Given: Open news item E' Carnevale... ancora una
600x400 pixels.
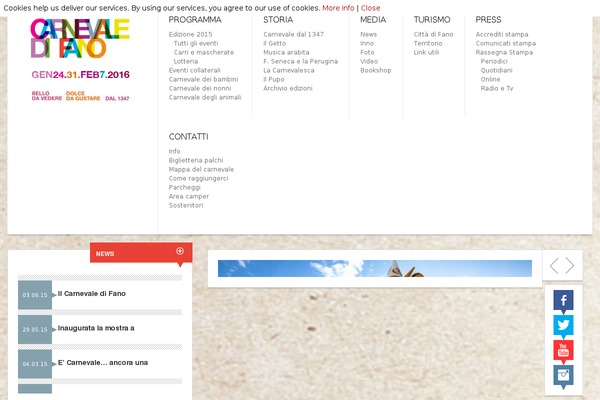Looking at the screenshot, I should (103, 362).
